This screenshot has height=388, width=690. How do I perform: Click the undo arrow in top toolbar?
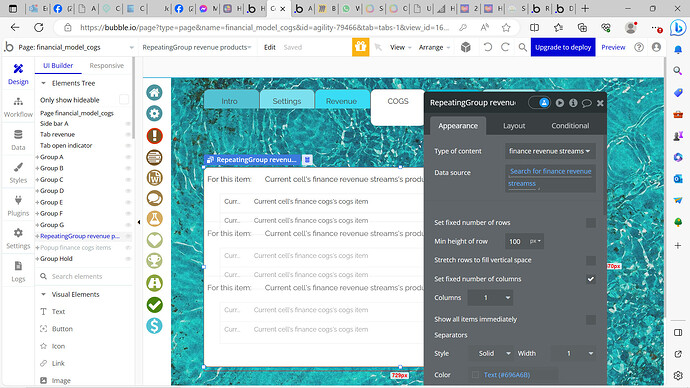tap(488, 47)
